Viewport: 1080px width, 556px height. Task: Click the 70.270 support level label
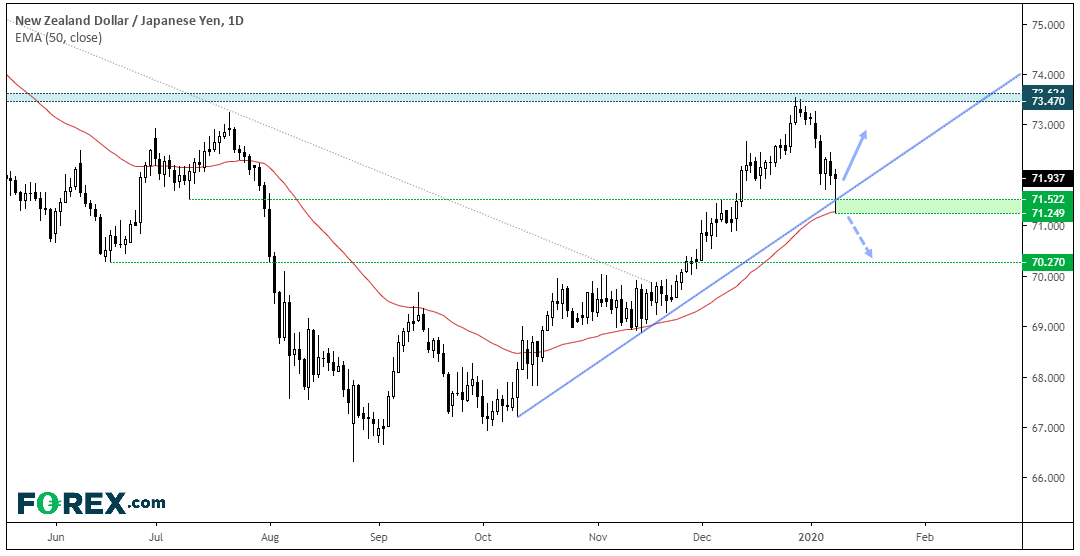[1048, 262]
